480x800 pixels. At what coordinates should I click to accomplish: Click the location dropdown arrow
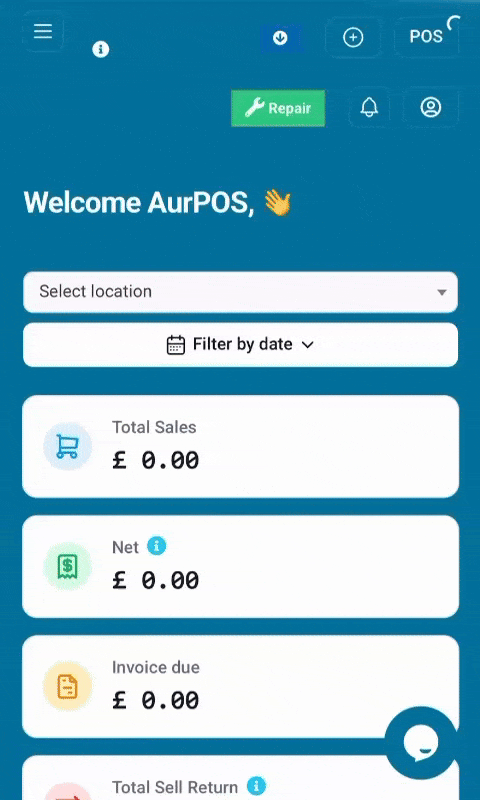[442, 292]
